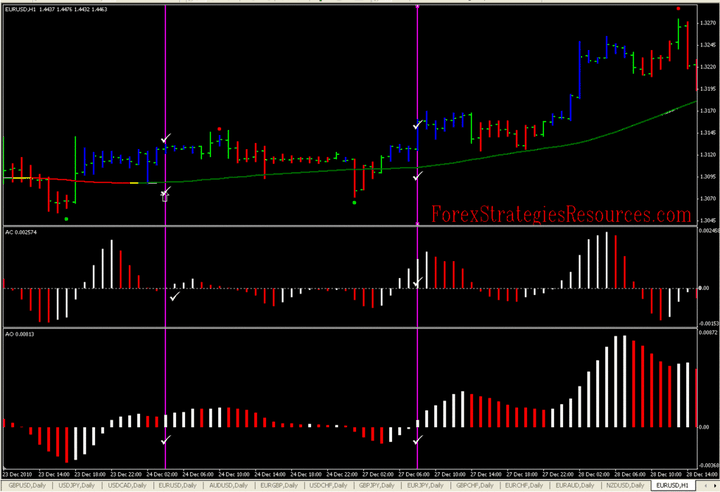Click the 1.3245 price scale value
720x492 pixels.
708,45
